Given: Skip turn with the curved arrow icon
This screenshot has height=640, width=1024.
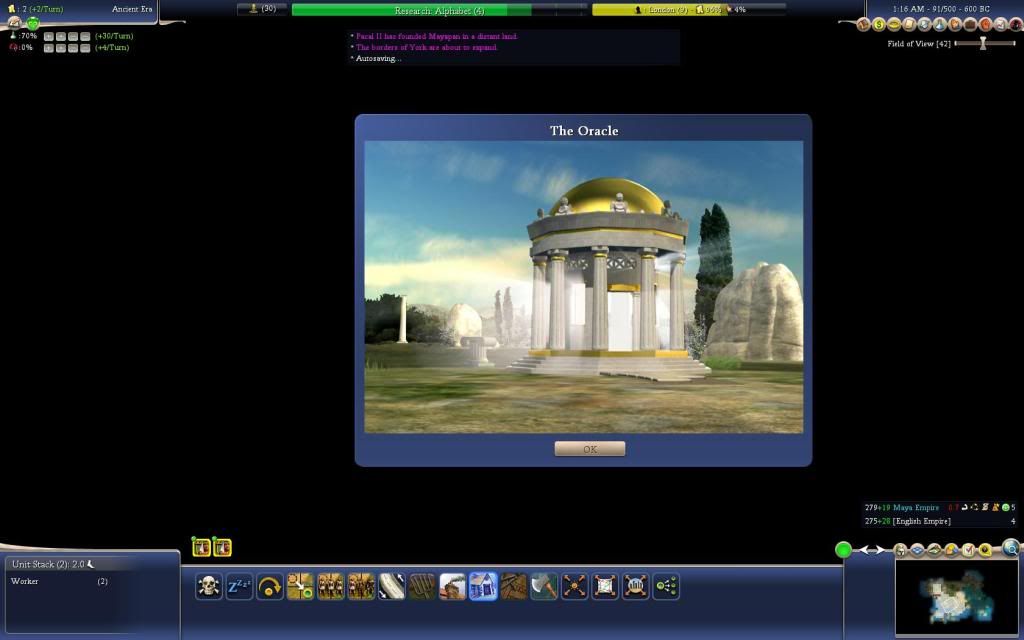Looking at the screenshot, I should click(x=270, y=586).
